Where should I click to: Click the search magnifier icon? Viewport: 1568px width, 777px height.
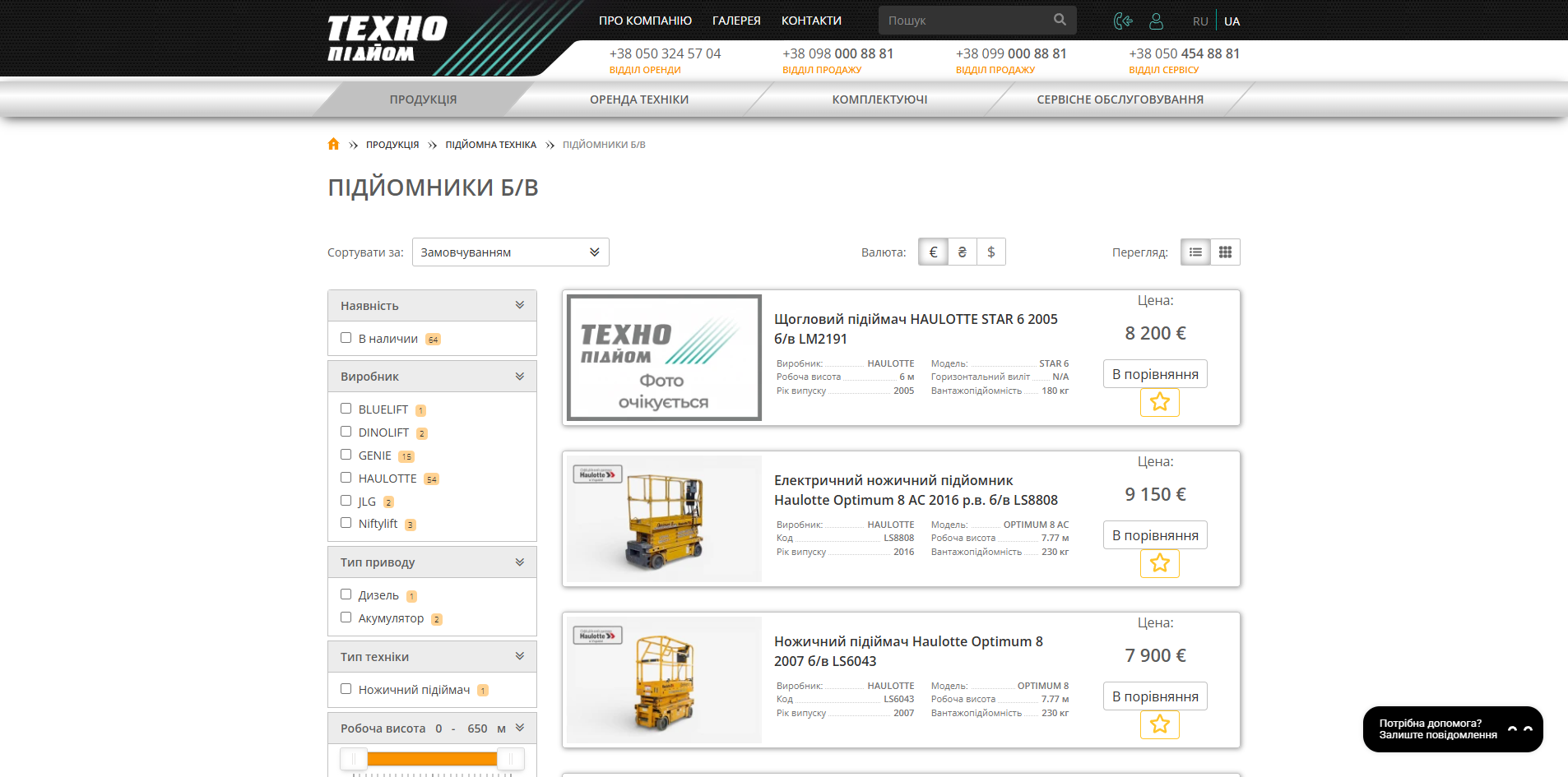(1060, 20)
